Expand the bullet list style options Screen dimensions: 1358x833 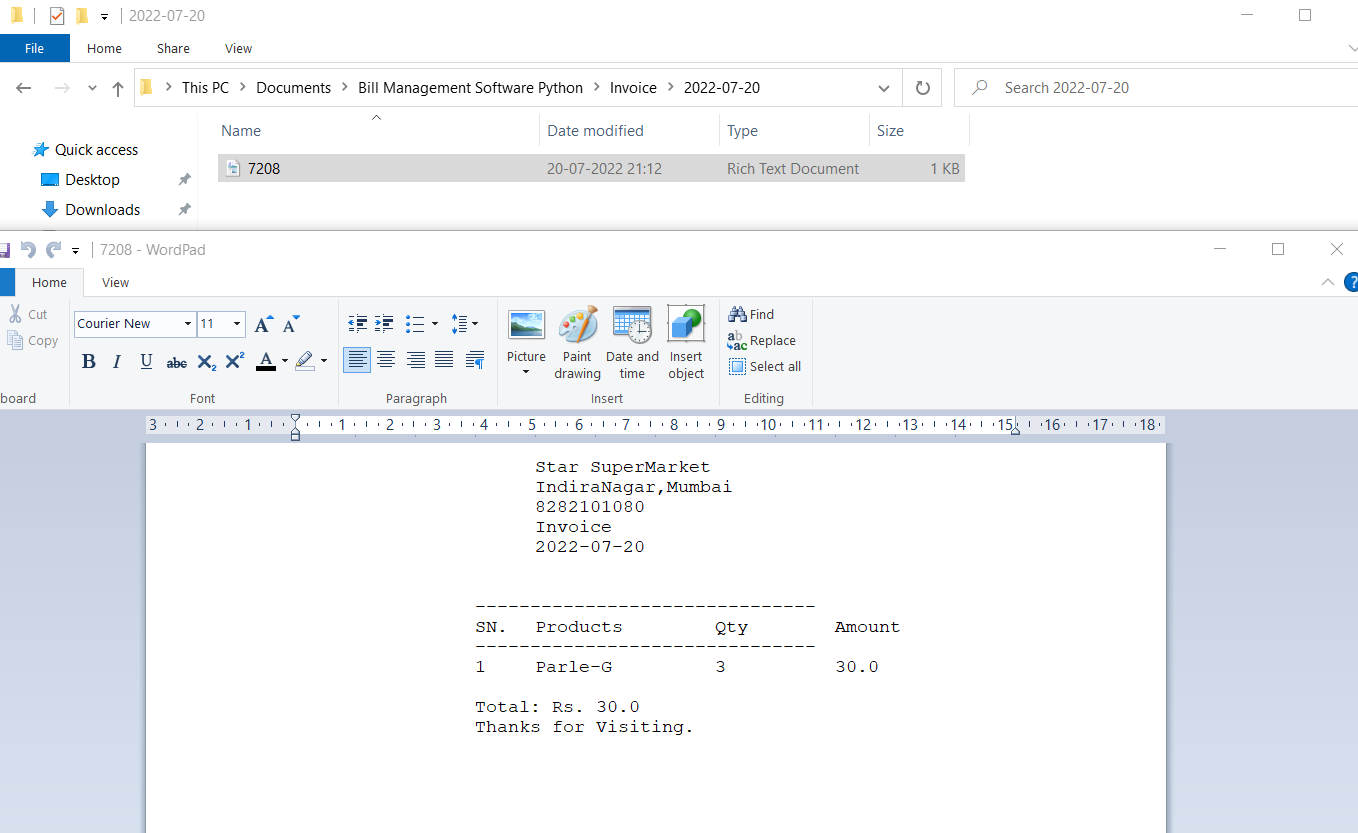tap(436, 323)
